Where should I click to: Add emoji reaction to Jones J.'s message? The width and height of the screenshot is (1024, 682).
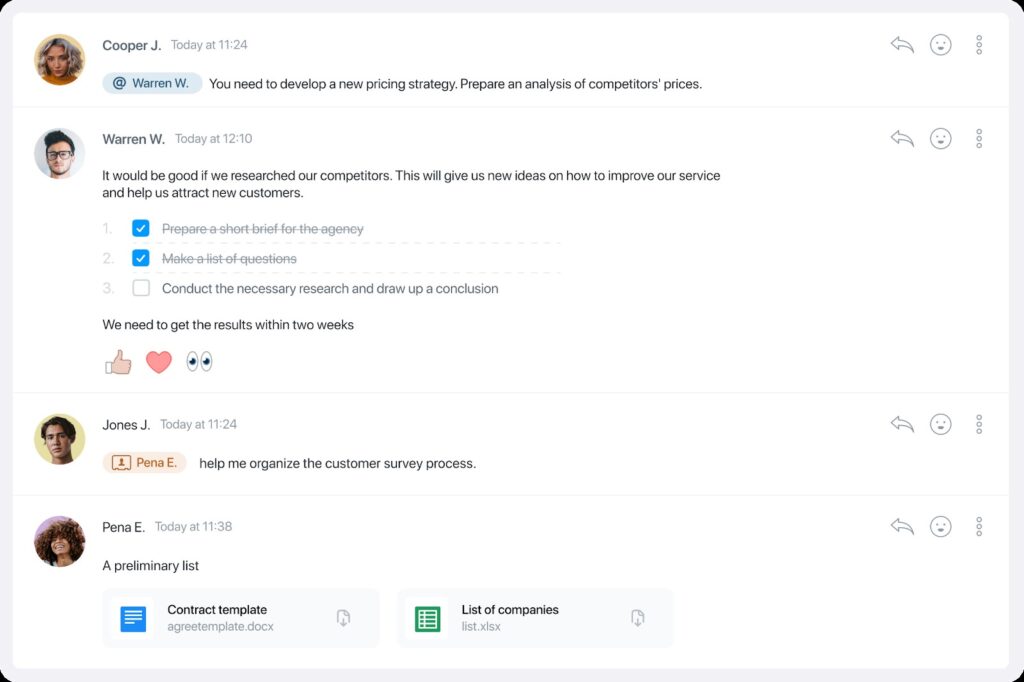pos(940,425)
